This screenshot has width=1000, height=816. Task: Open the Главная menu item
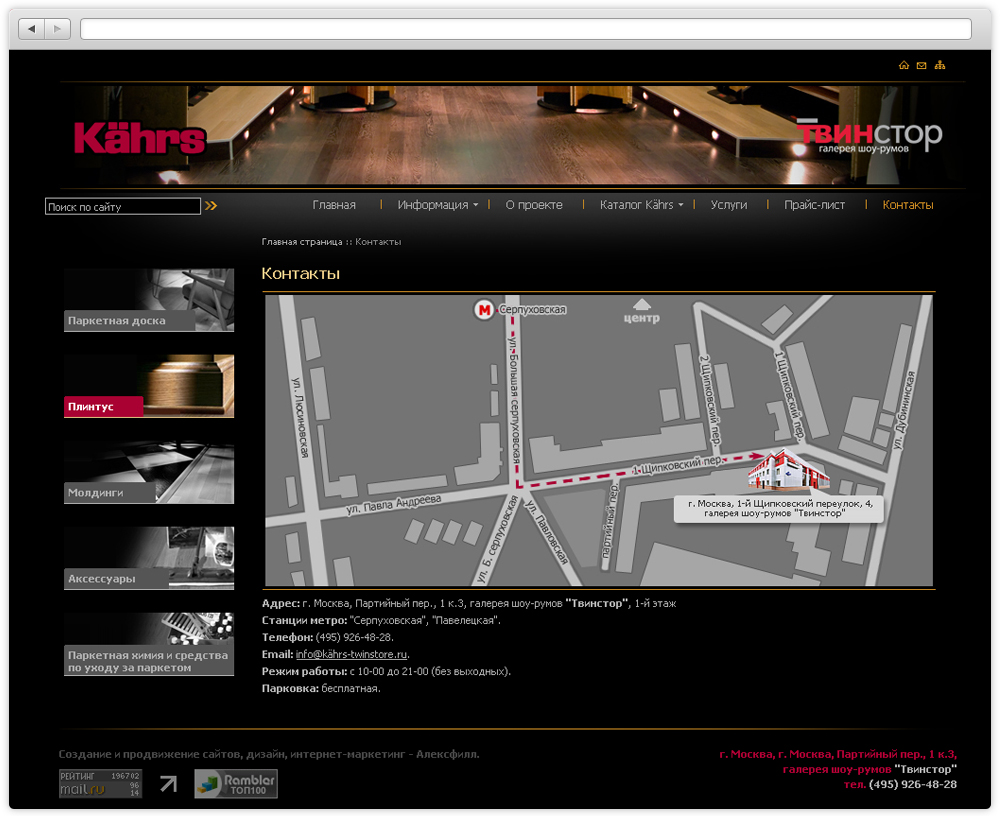[x=334, y=205]
